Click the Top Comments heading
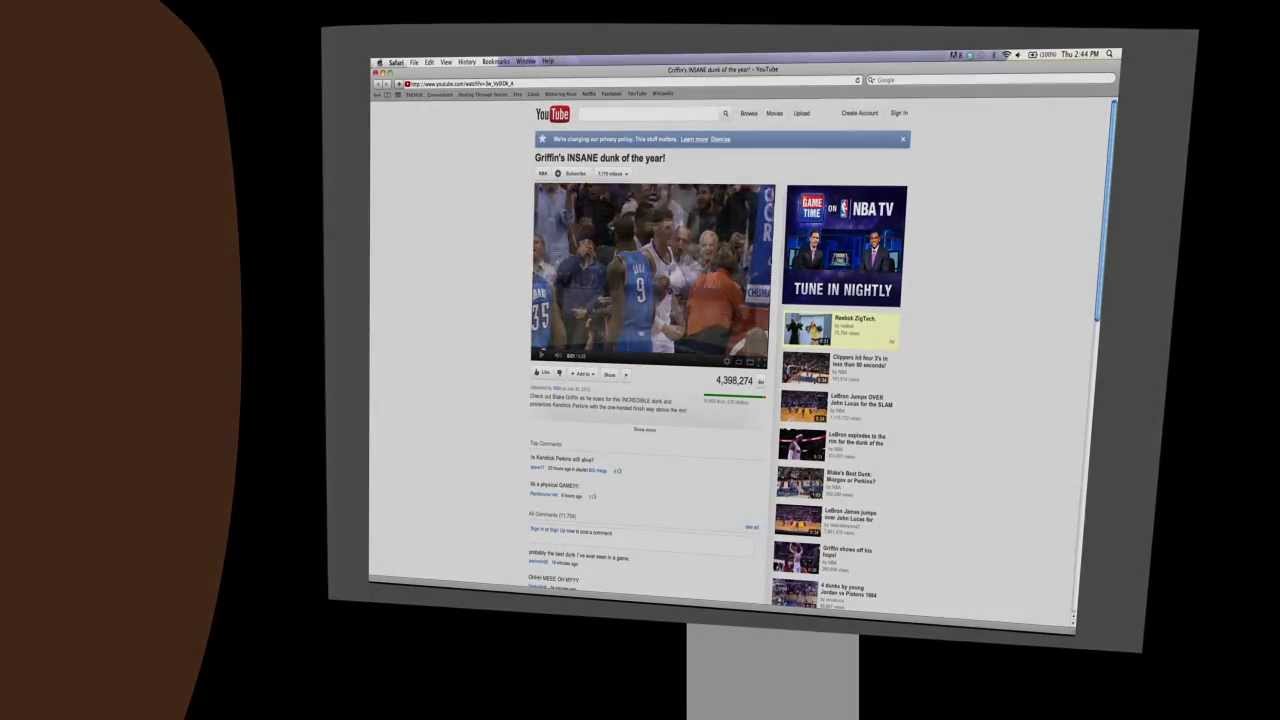Image resolution: width=1280 pixels, height=720 pixels. tap(545, 444)
